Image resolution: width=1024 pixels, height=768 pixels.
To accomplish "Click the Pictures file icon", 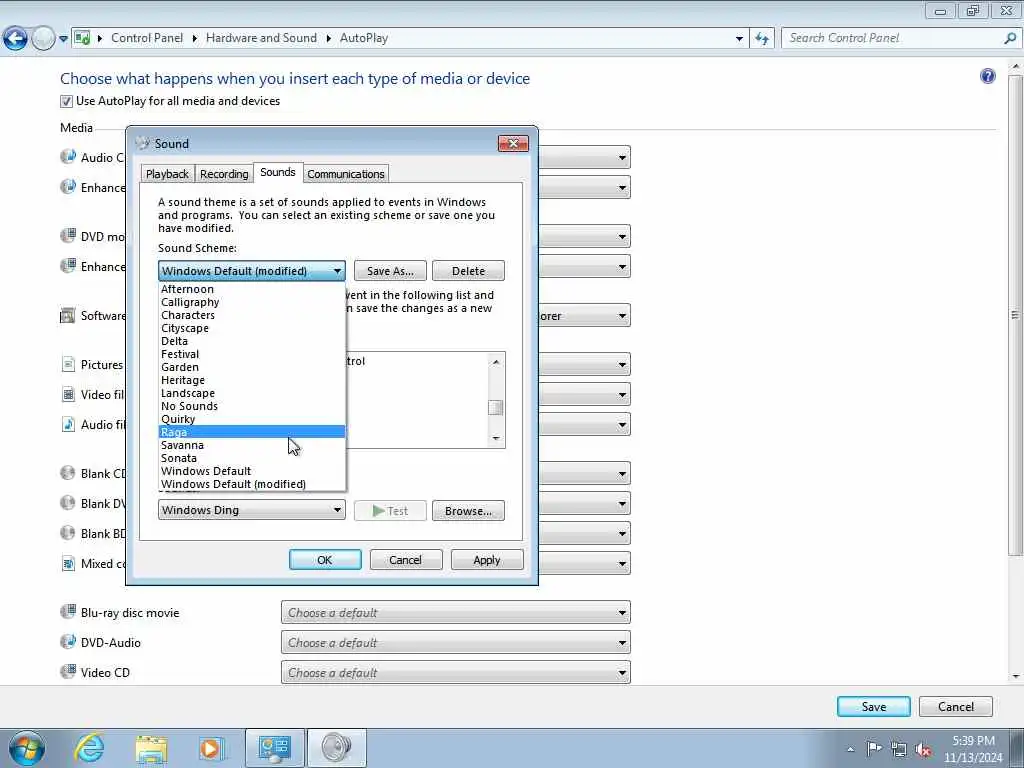I will (x=68, y=364).
